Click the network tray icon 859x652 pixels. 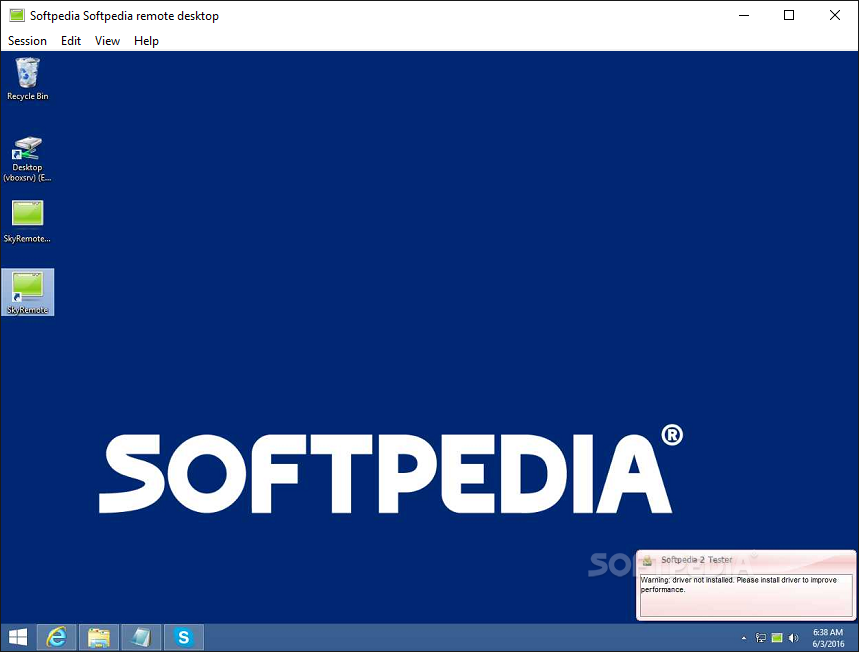(x=760, y=638)
